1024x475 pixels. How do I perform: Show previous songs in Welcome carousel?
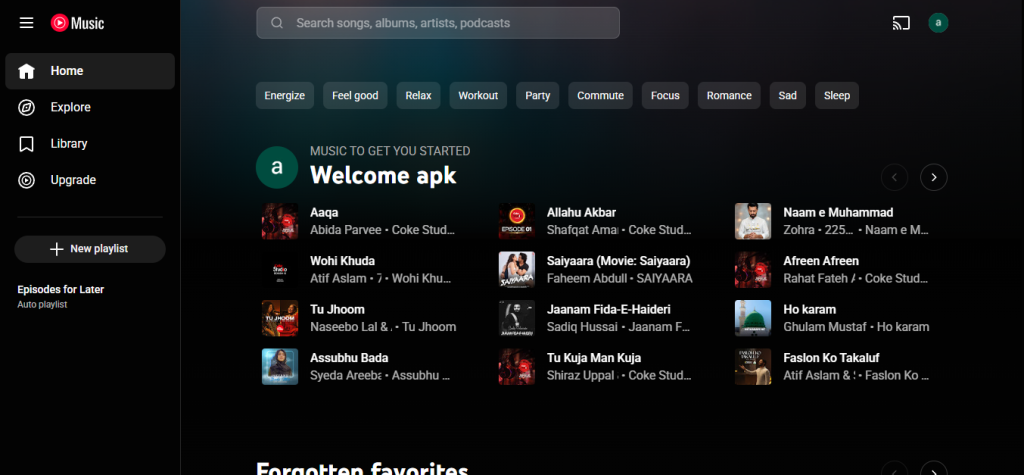tap(894, 177)
